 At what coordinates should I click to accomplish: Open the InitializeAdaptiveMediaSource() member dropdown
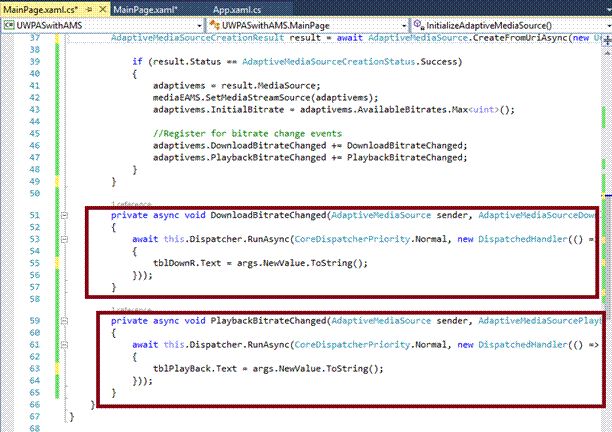click(x=609, y=26)
